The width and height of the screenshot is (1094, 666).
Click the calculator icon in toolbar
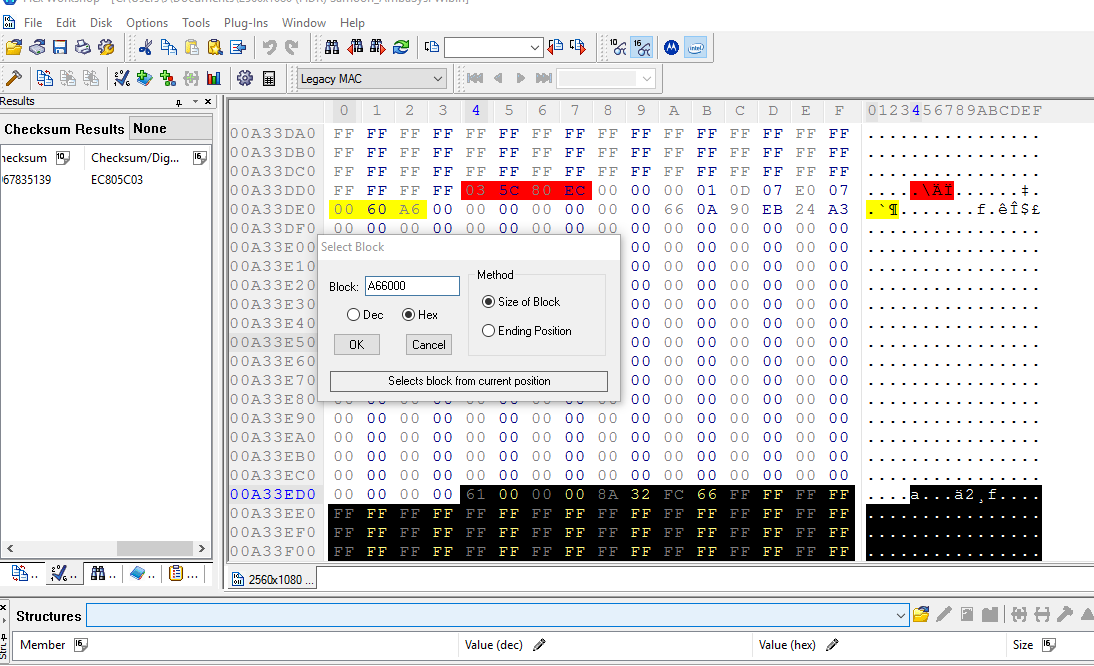tap(269, 78)
